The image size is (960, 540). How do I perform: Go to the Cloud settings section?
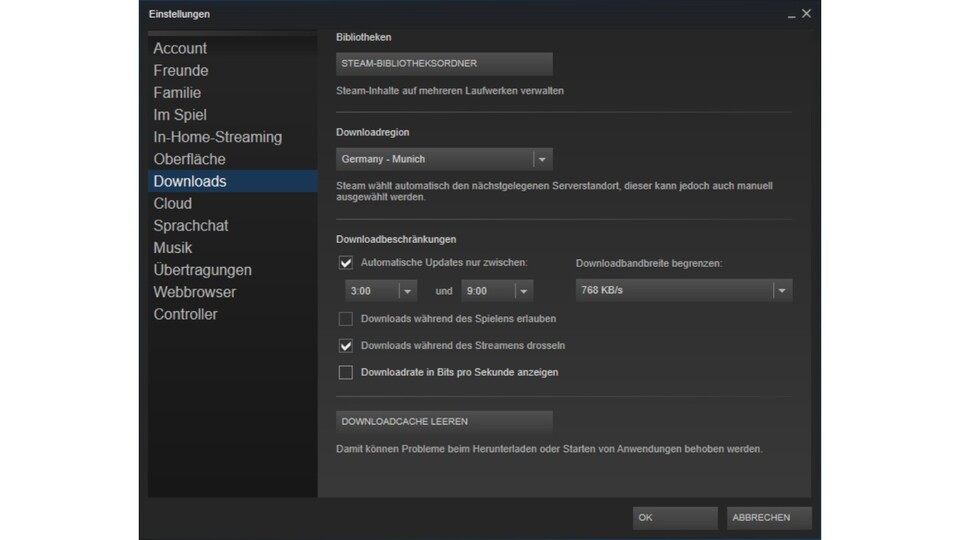coord(172,203)
